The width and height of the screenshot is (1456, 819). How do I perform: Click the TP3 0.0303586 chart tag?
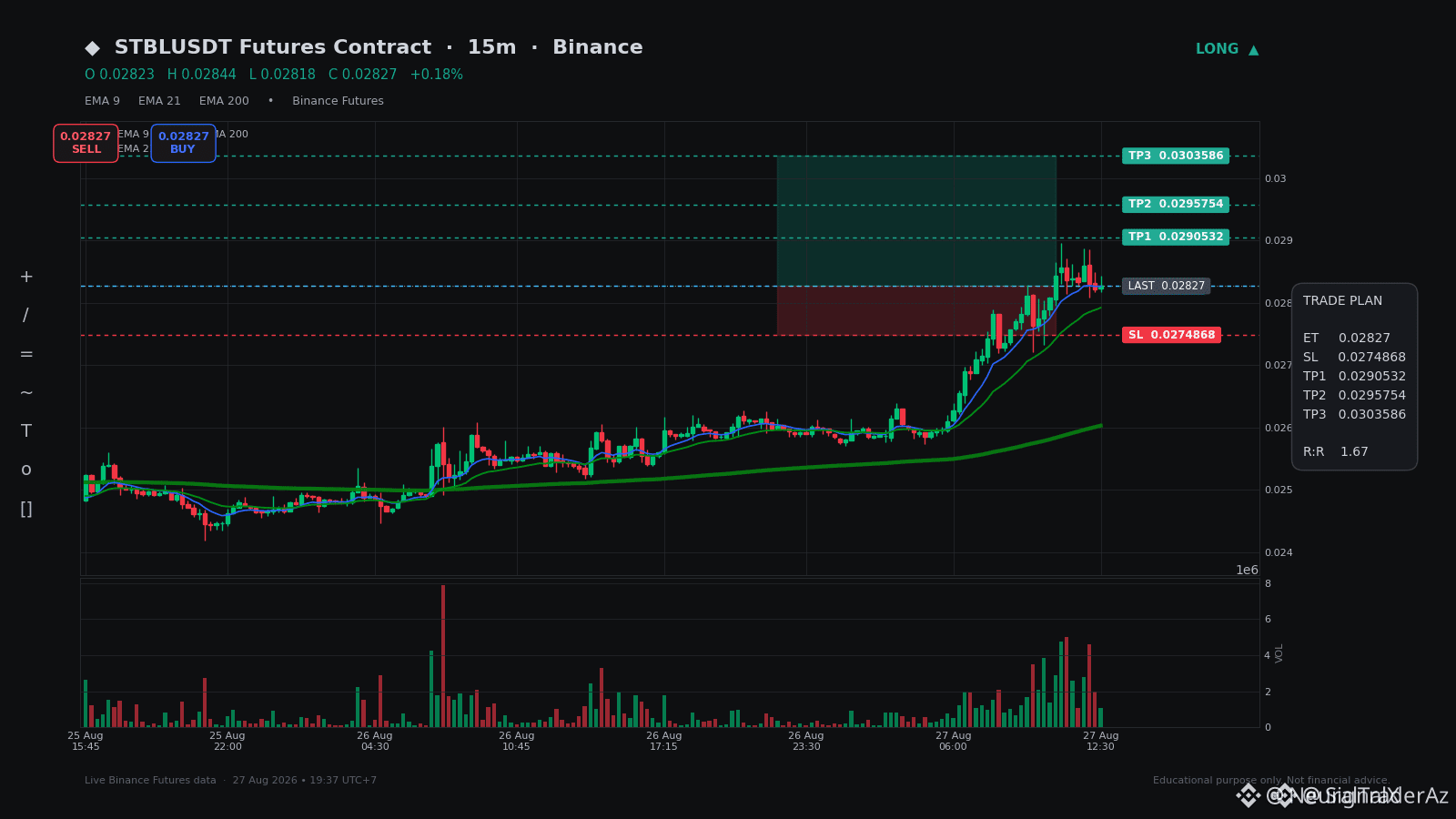coord(1176,156)
